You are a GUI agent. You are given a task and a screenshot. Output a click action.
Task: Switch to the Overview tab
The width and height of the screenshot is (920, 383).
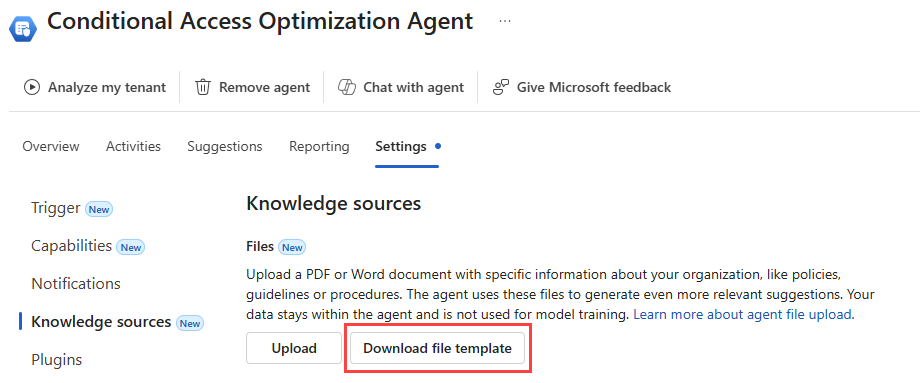(51, 146)
